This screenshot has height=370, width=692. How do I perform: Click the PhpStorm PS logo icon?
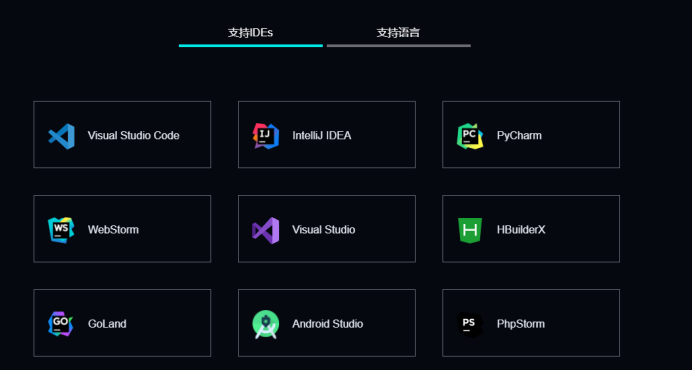(470, 325)
